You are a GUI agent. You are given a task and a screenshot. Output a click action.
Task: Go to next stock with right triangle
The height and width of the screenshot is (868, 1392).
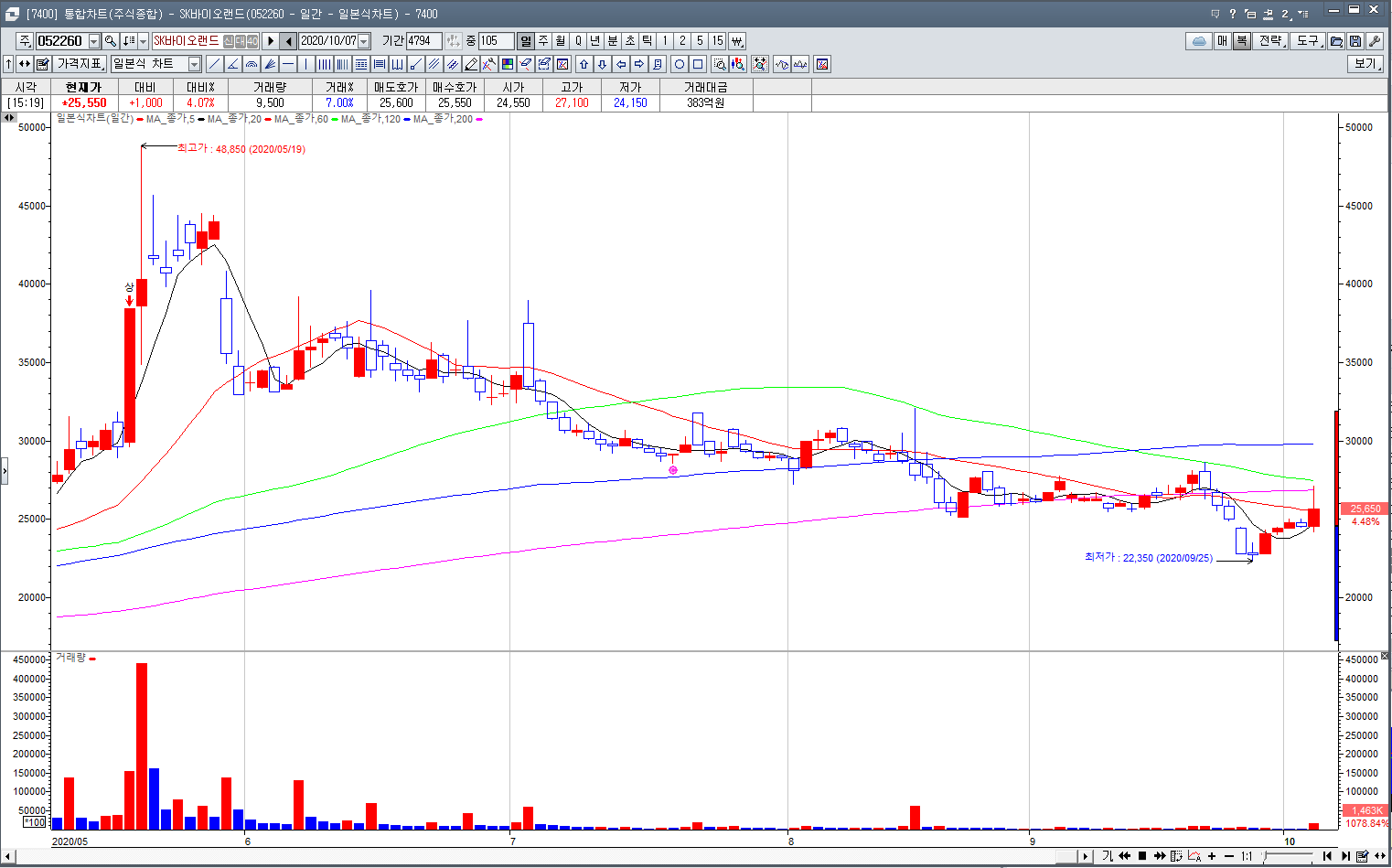[x=271, y=41]
